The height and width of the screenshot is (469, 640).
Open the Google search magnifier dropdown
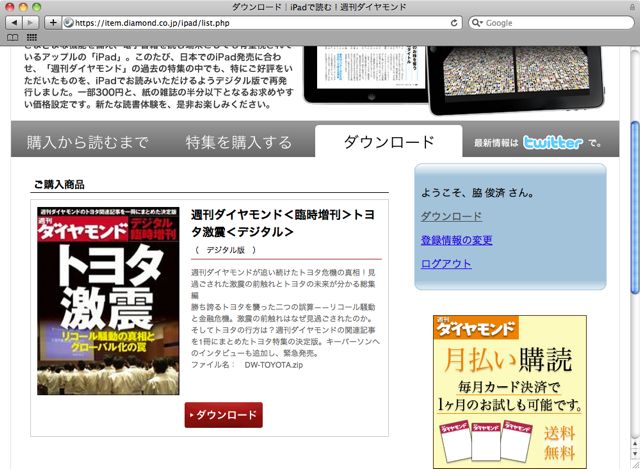[x=477, y=23]
